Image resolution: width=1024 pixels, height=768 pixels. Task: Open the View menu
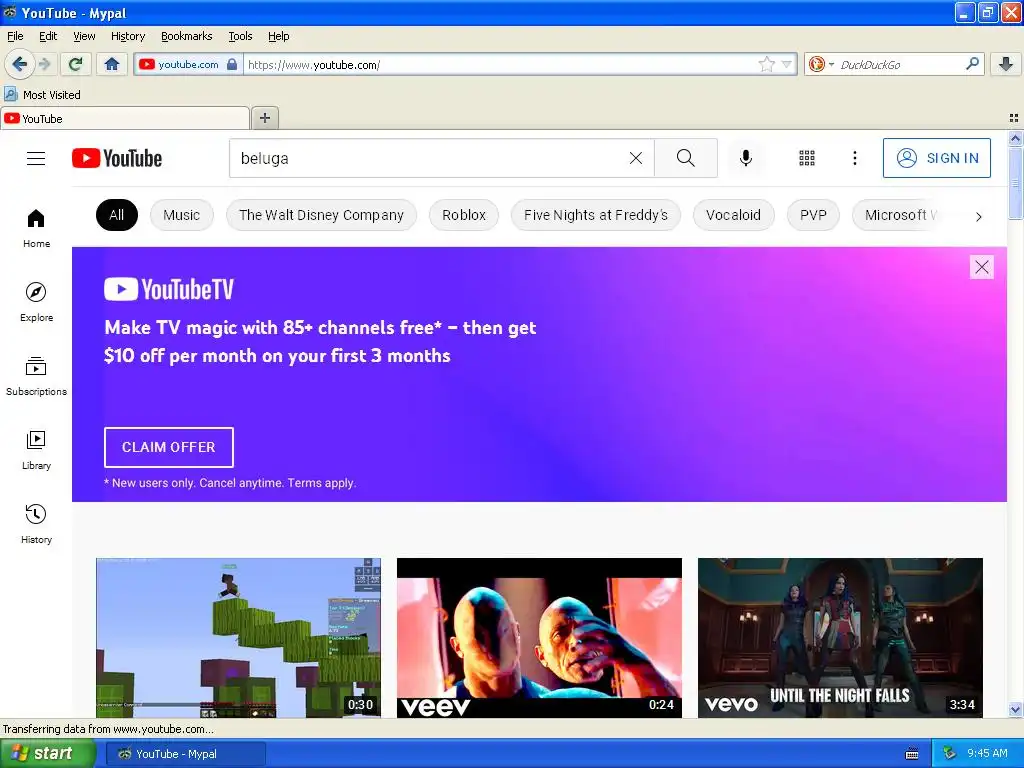click(x=84, y=36)
